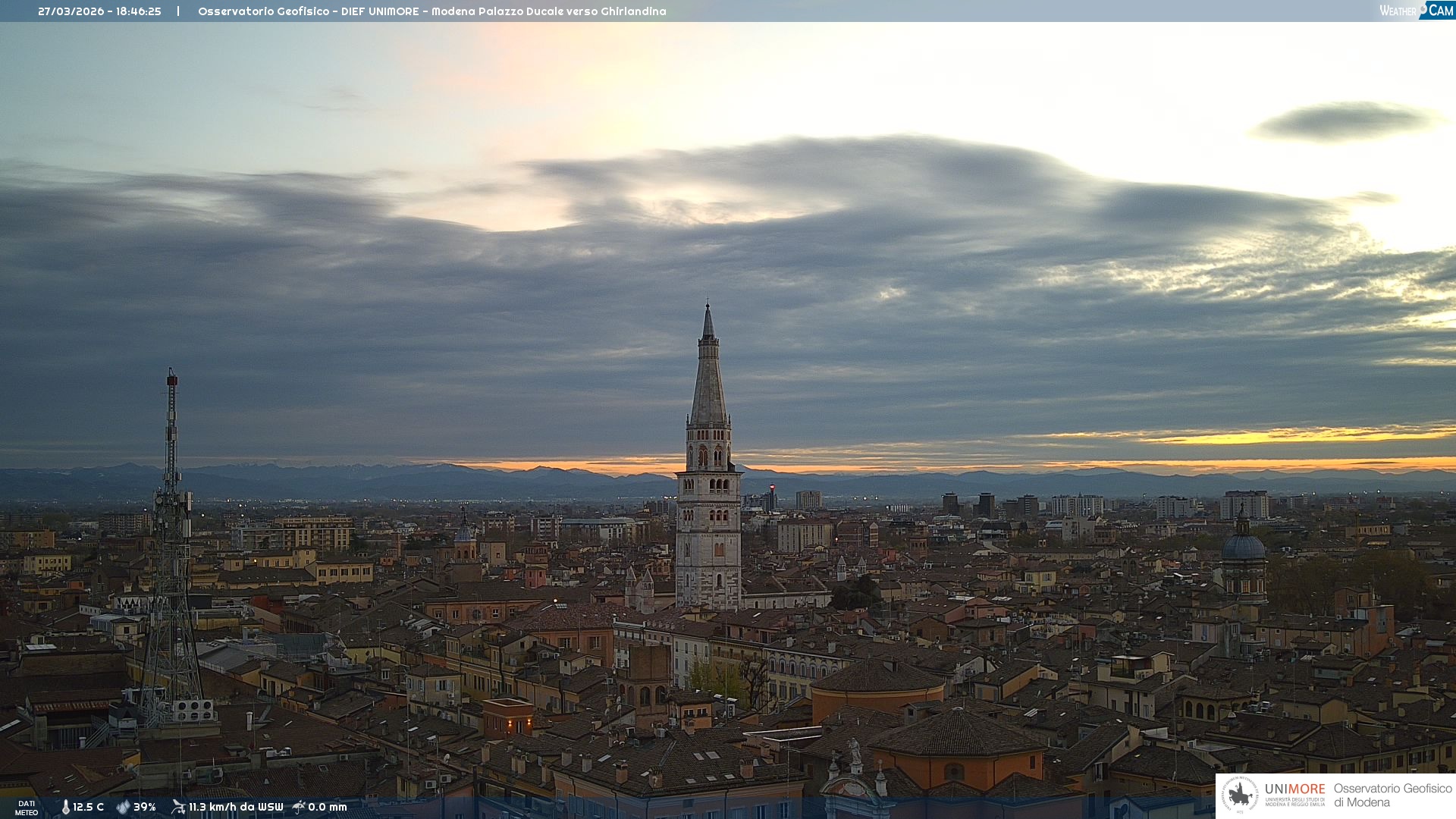
Task: Click the wind anemometer icon
Action: (x=178, y=807)
